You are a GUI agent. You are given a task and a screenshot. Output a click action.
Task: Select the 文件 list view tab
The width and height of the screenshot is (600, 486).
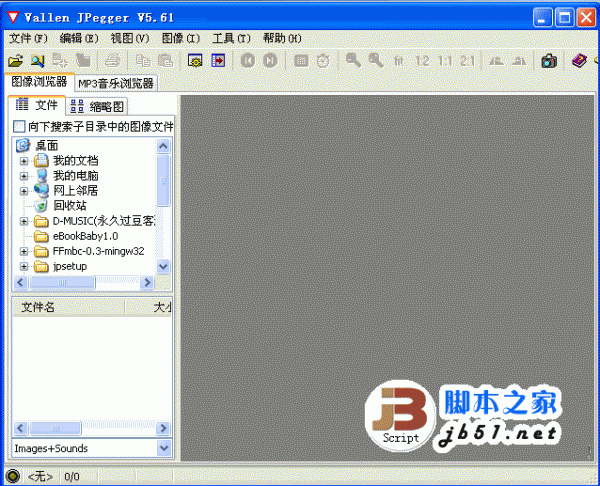[37, 105]
